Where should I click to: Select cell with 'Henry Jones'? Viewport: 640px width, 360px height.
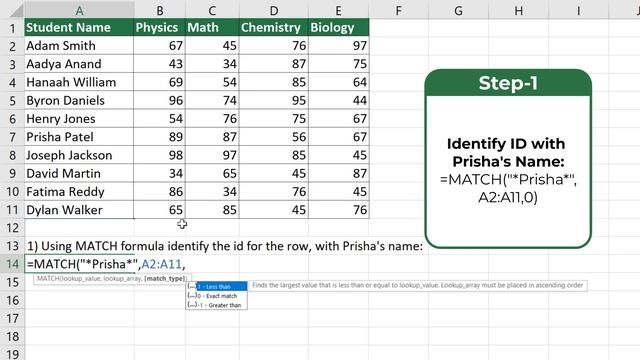click(x=79, y=119)
